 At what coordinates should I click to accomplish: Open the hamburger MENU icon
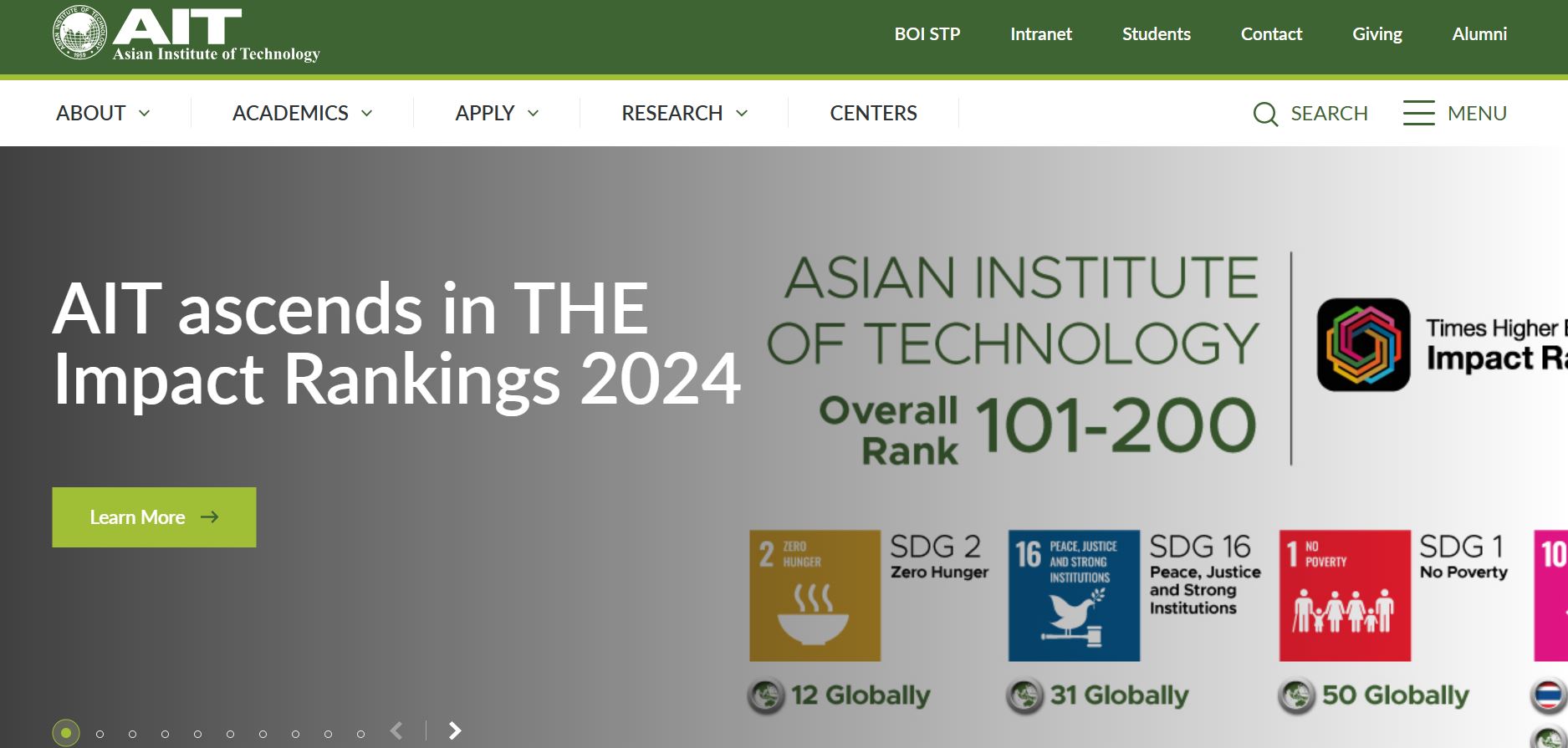pyautogui.click(x=1418, y=113)
